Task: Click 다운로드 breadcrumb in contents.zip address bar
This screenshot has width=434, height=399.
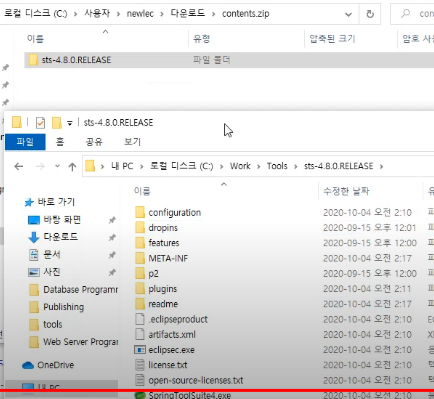Action: point(188,13)
